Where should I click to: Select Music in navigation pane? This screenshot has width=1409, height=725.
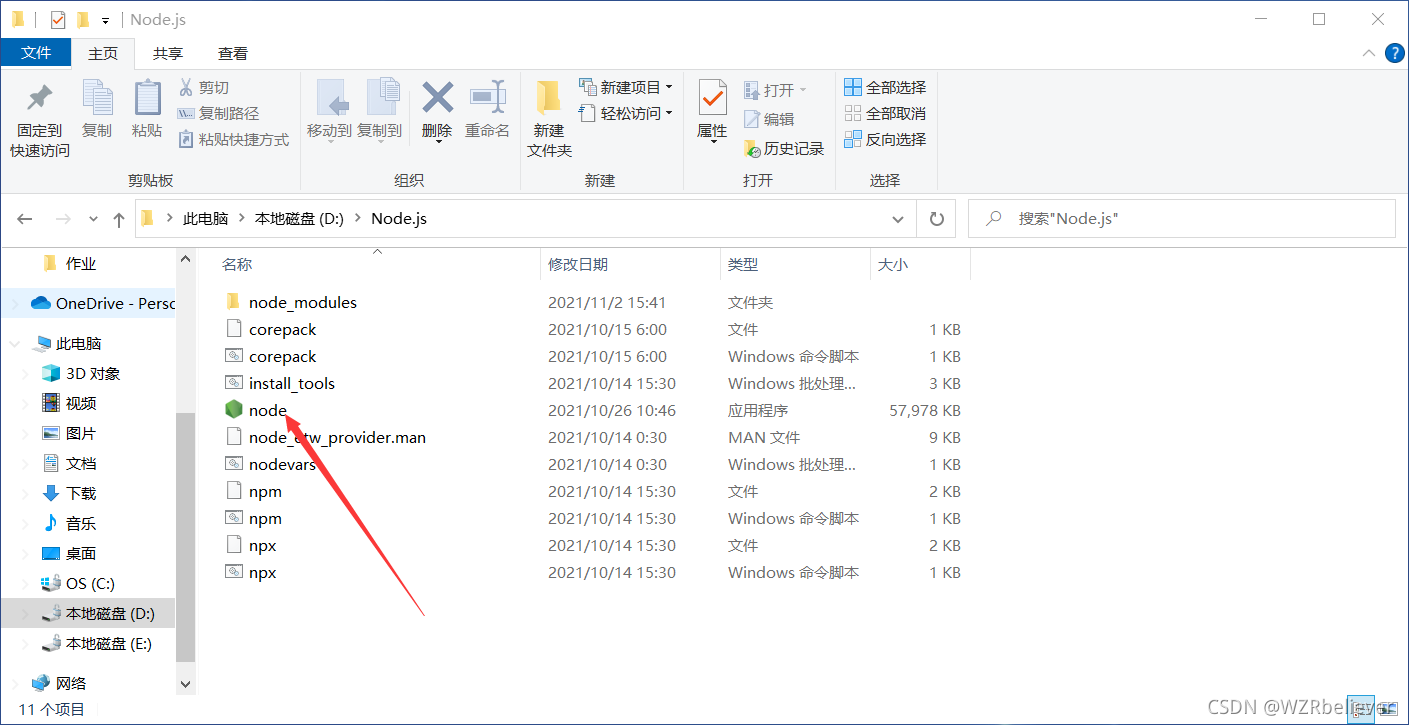69,524
